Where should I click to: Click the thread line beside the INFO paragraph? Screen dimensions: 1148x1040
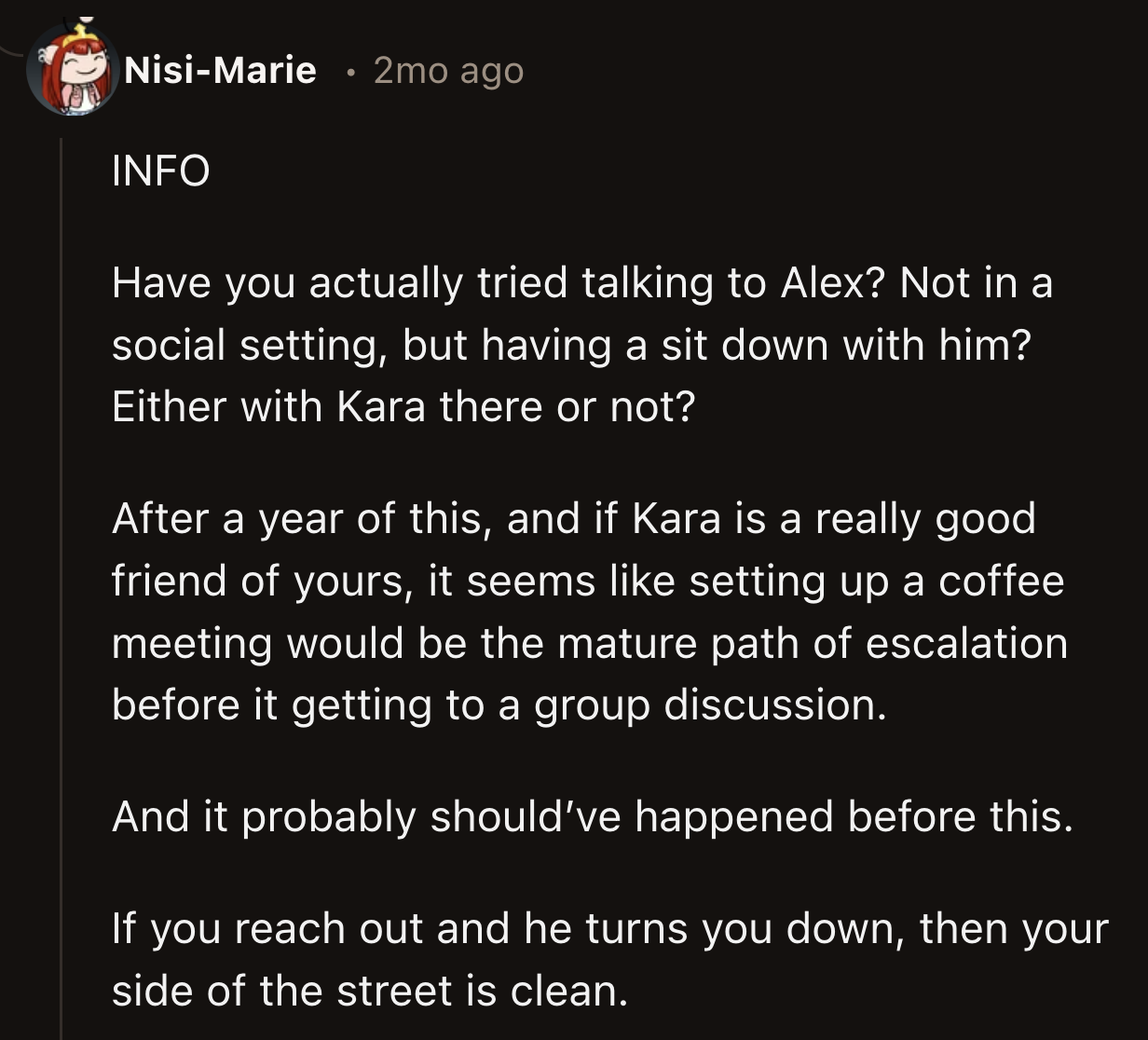(62, 171)
